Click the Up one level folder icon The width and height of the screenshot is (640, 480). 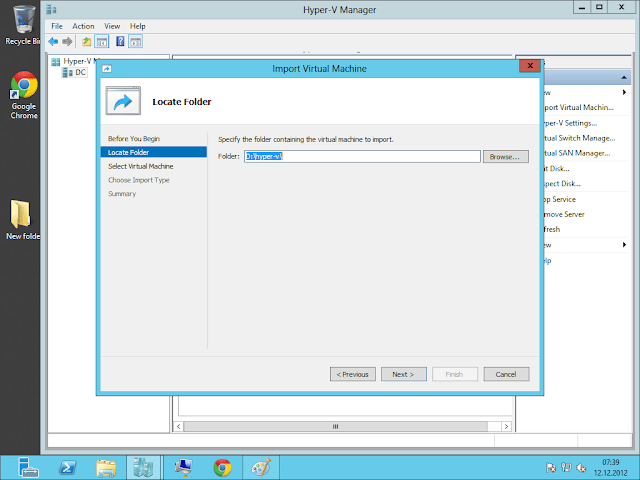point(87,42)
